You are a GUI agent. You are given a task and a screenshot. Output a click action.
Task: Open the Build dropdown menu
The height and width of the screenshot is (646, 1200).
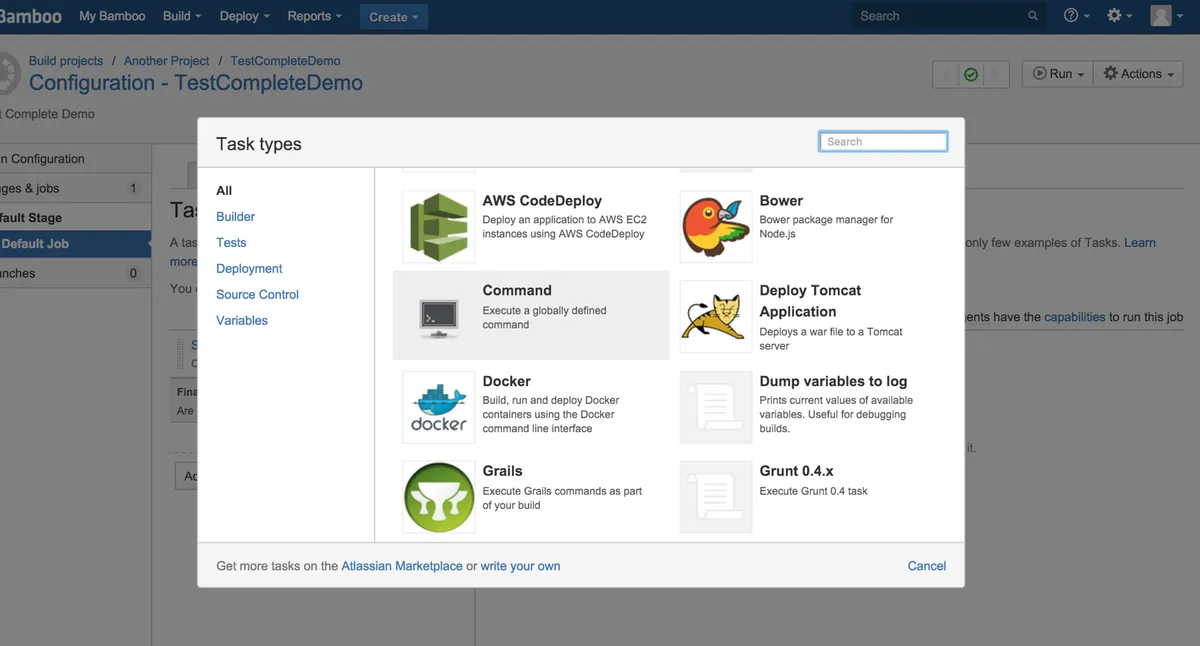[x=182, y=16]
